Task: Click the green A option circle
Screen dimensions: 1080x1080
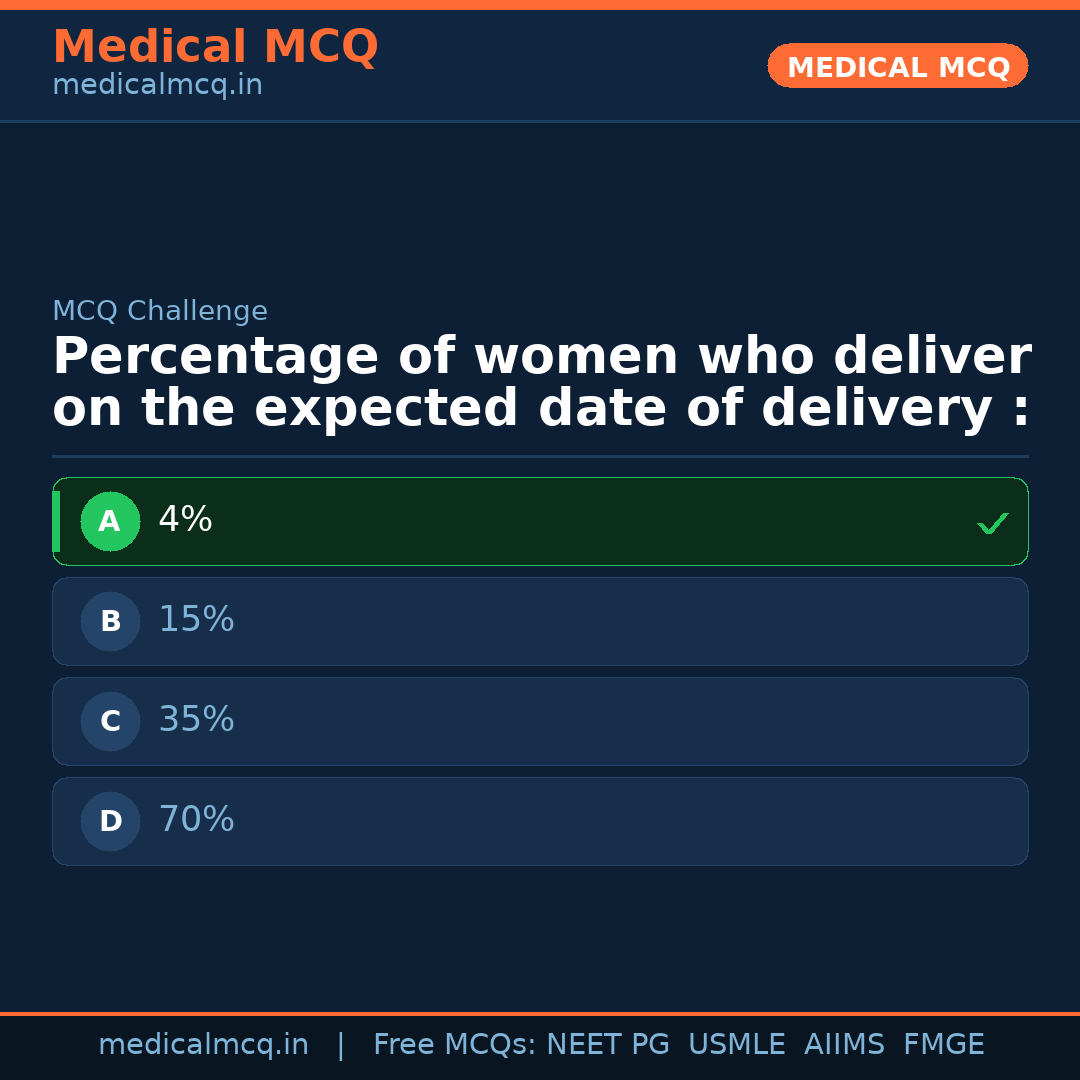Action: point(110,521)
